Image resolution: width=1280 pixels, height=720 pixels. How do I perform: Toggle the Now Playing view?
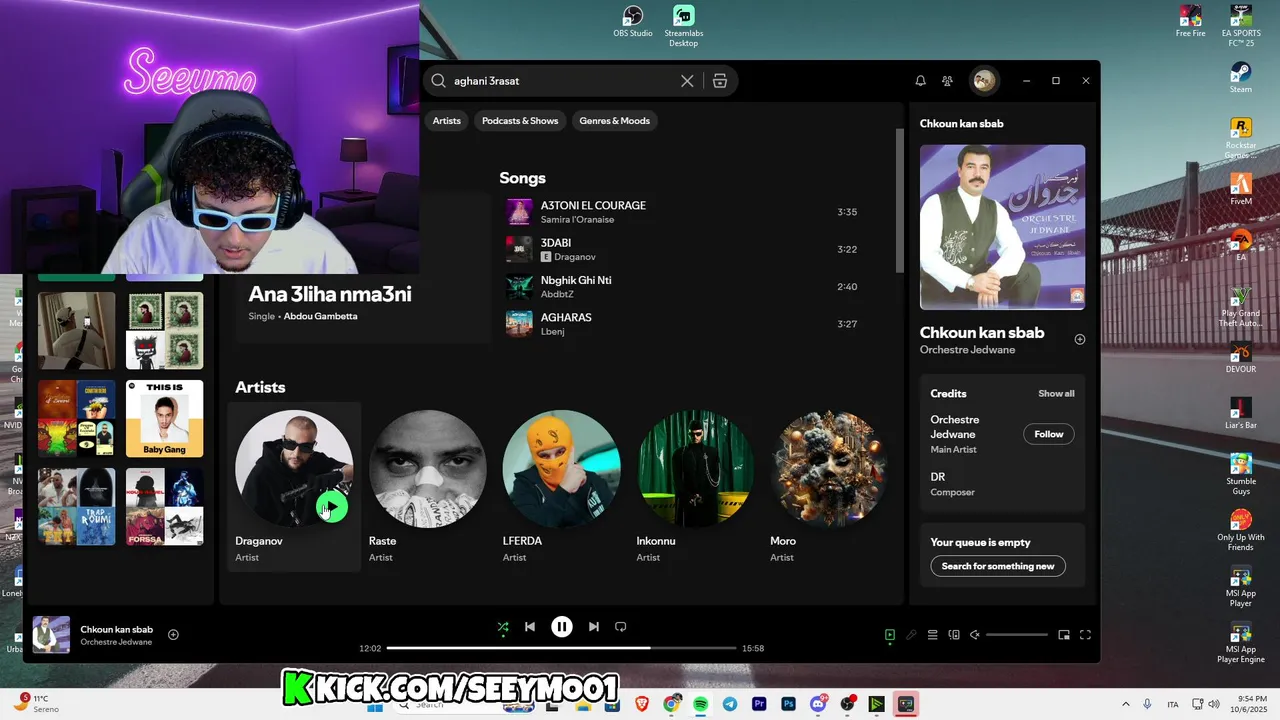[x=890, y=635]
